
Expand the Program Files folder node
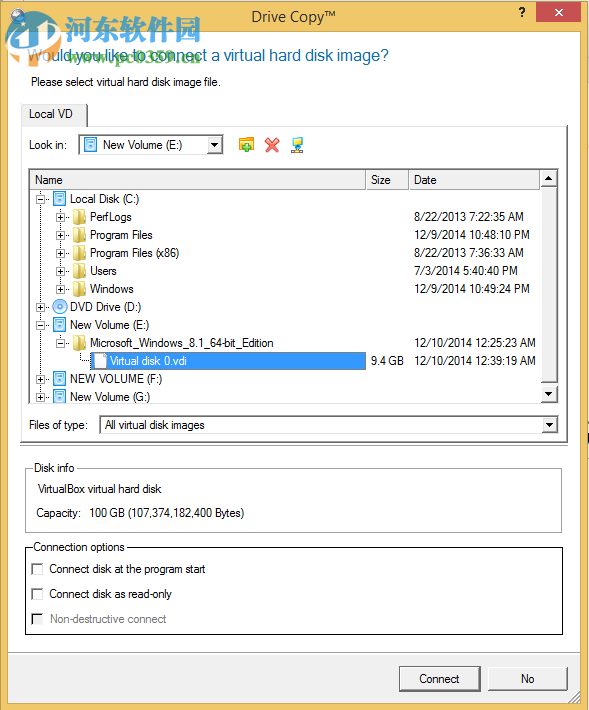coord(60,235)
